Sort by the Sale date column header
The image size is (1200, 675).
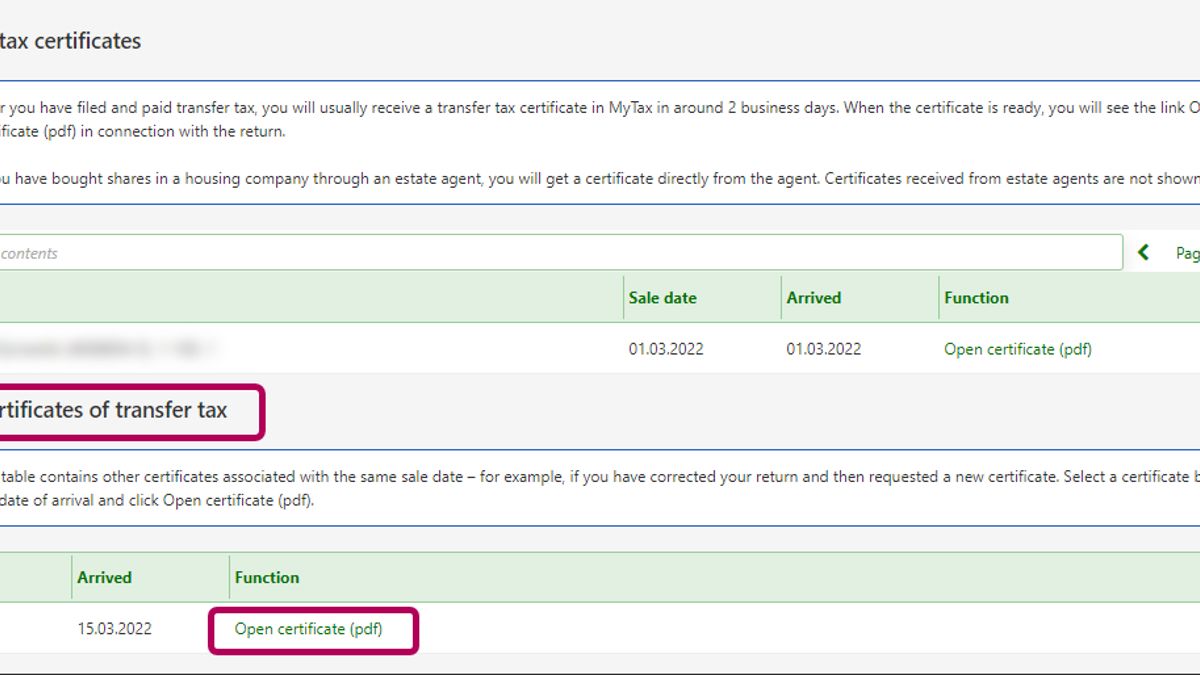pyautogui.click(x=662, y=298)
